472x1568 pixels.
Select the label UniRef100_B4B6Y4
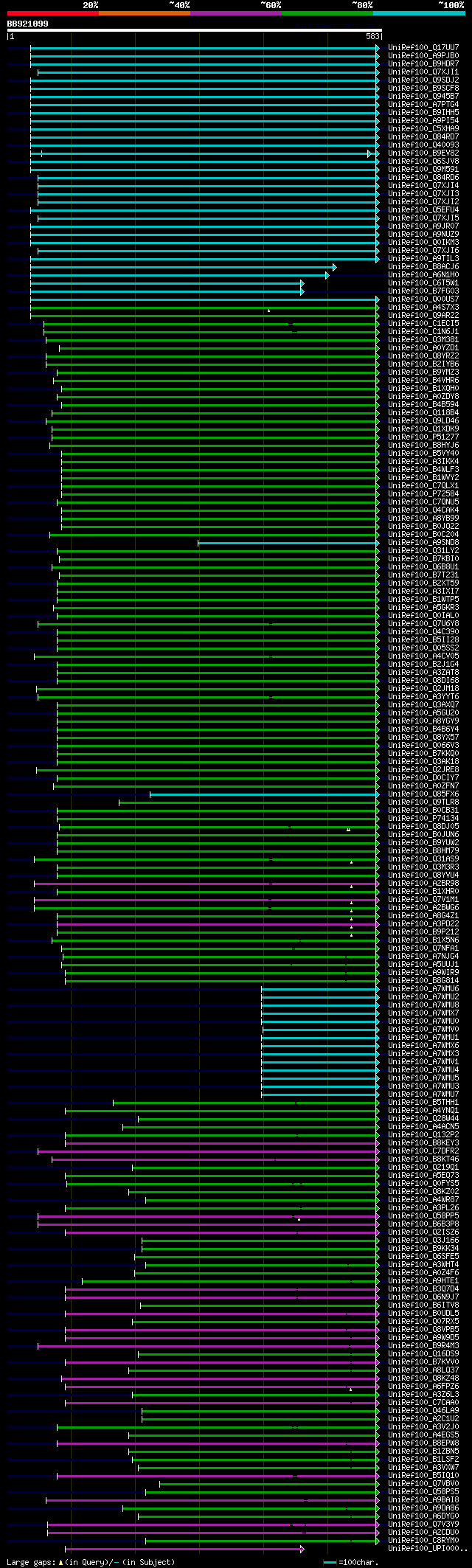click(423, 729)
